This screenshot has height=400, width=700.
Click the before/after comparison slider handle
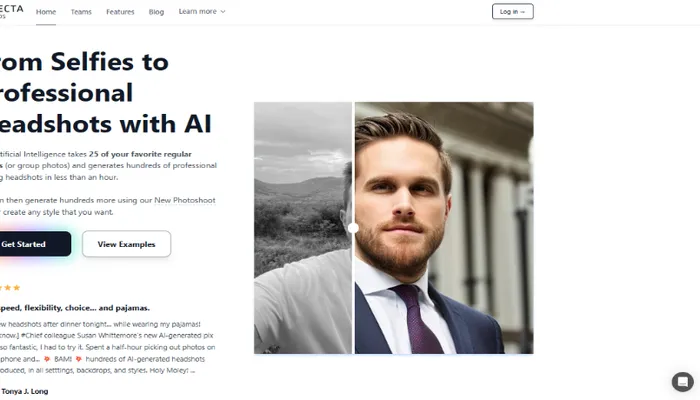(353, 228)
